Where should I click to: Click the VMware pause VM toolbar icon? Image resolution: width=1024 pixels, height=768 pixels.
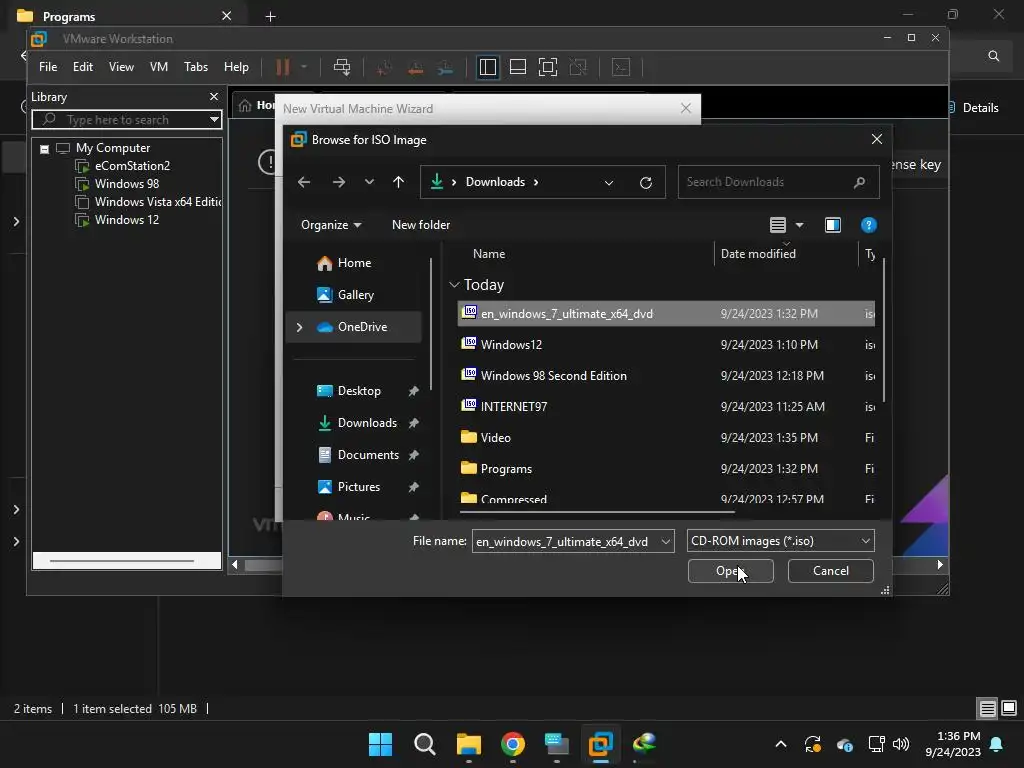pos(282,67)
